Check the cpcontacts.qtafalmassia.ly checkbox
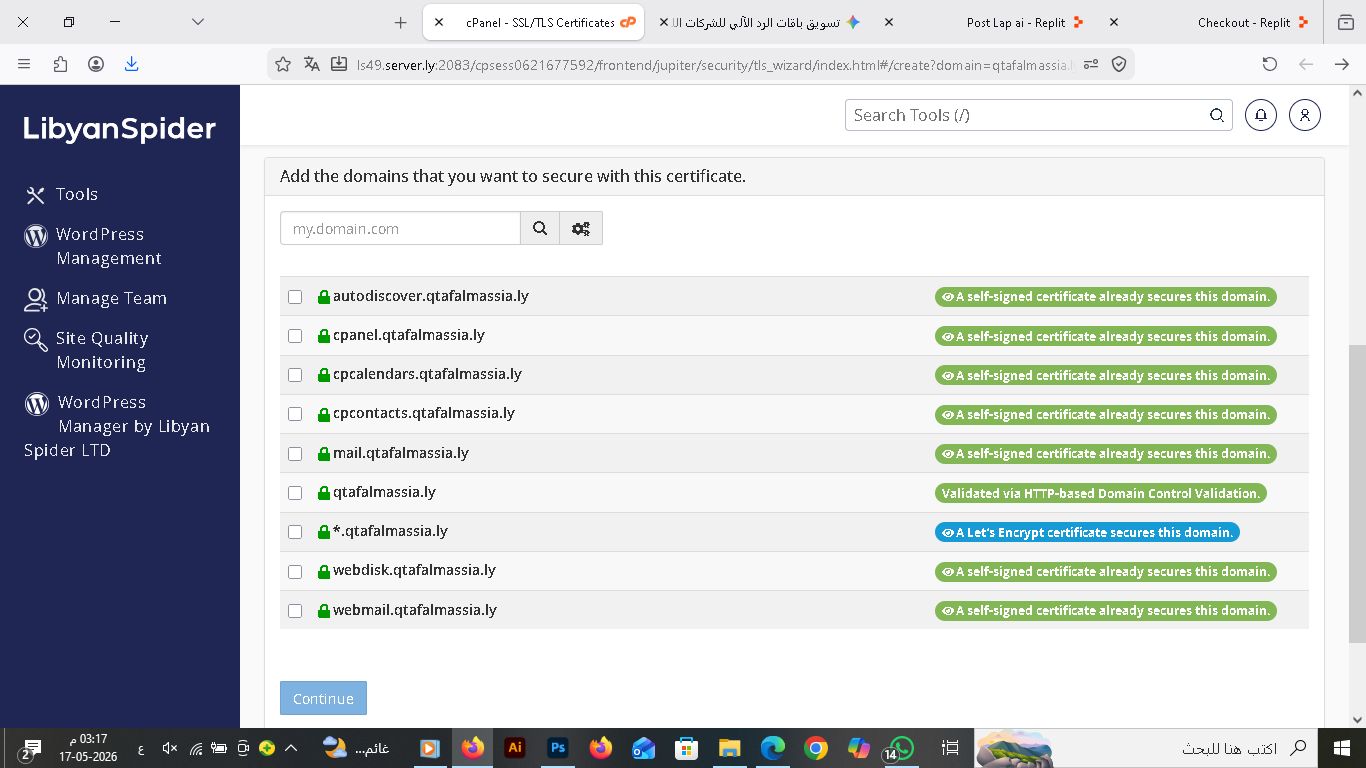 point(295,414)
